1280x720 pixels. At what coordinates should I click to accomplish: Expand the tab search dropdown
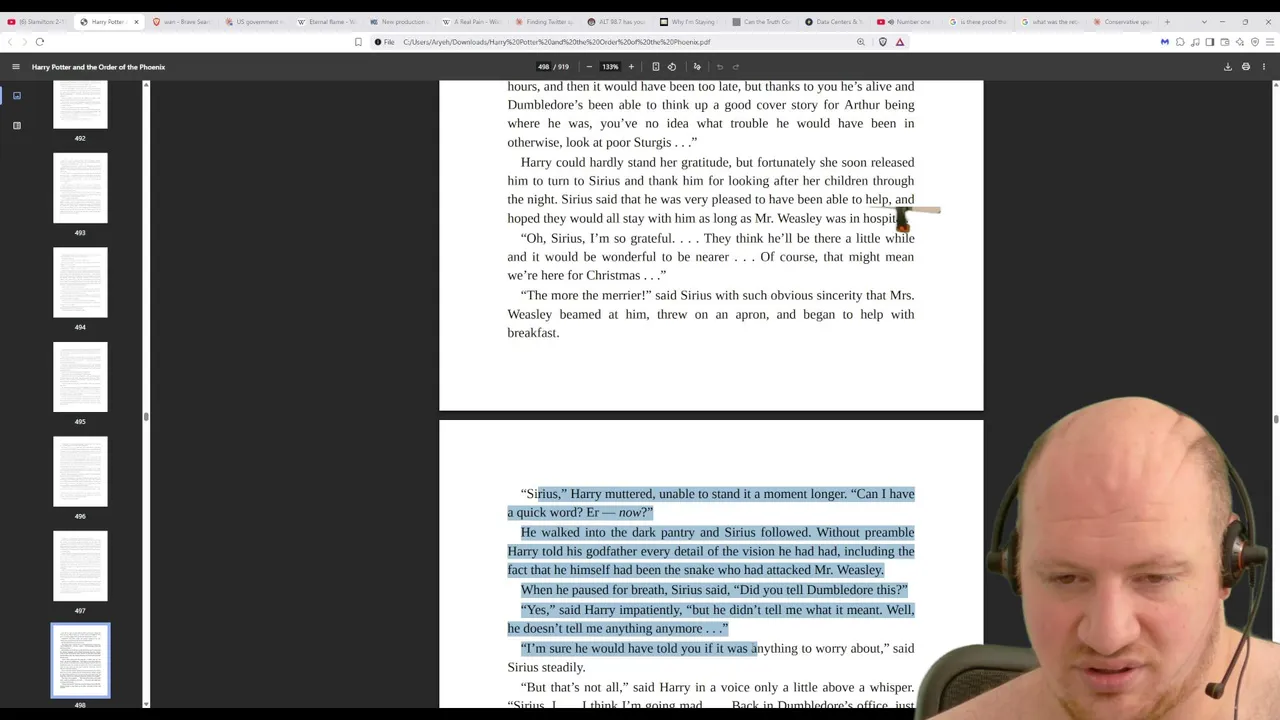click(1204, 21)
